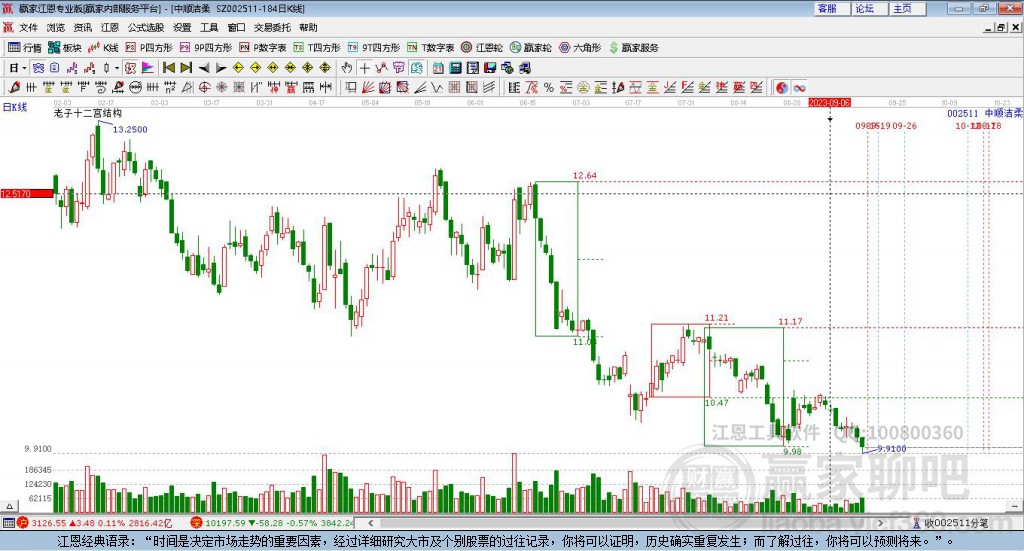Click the horizontal scrollbar left arrow

370,523
